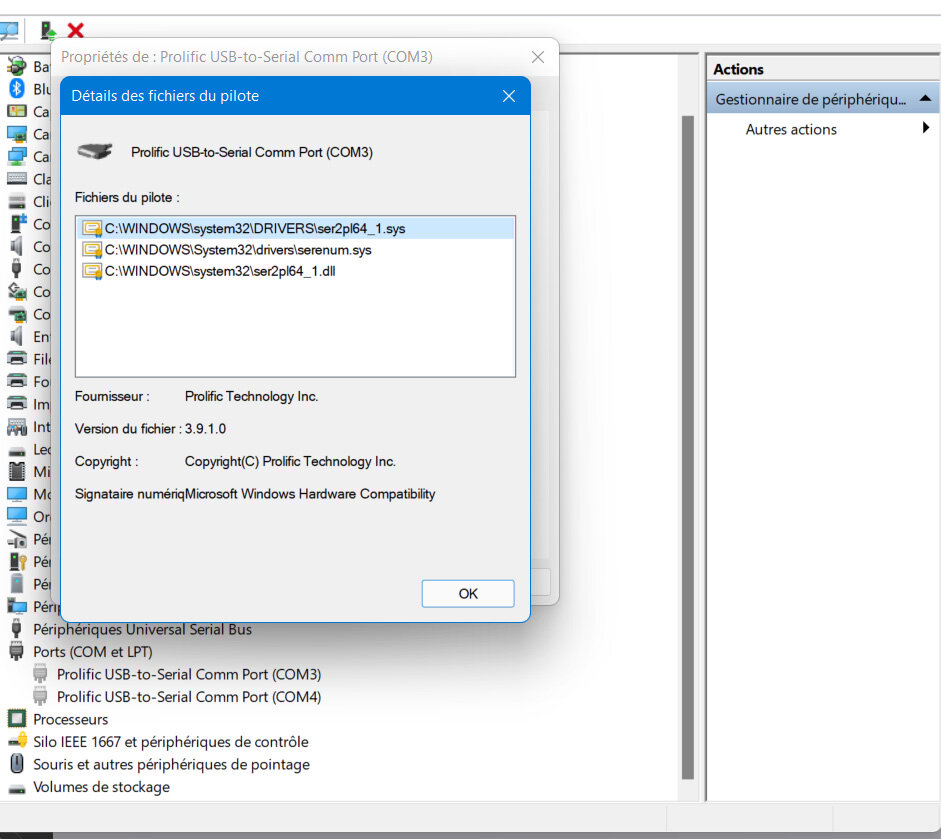Click the Ports (COM et LPT) connector icon
Image resolution: width=941 pixels, height=839 pixels.
click(17, 651)
